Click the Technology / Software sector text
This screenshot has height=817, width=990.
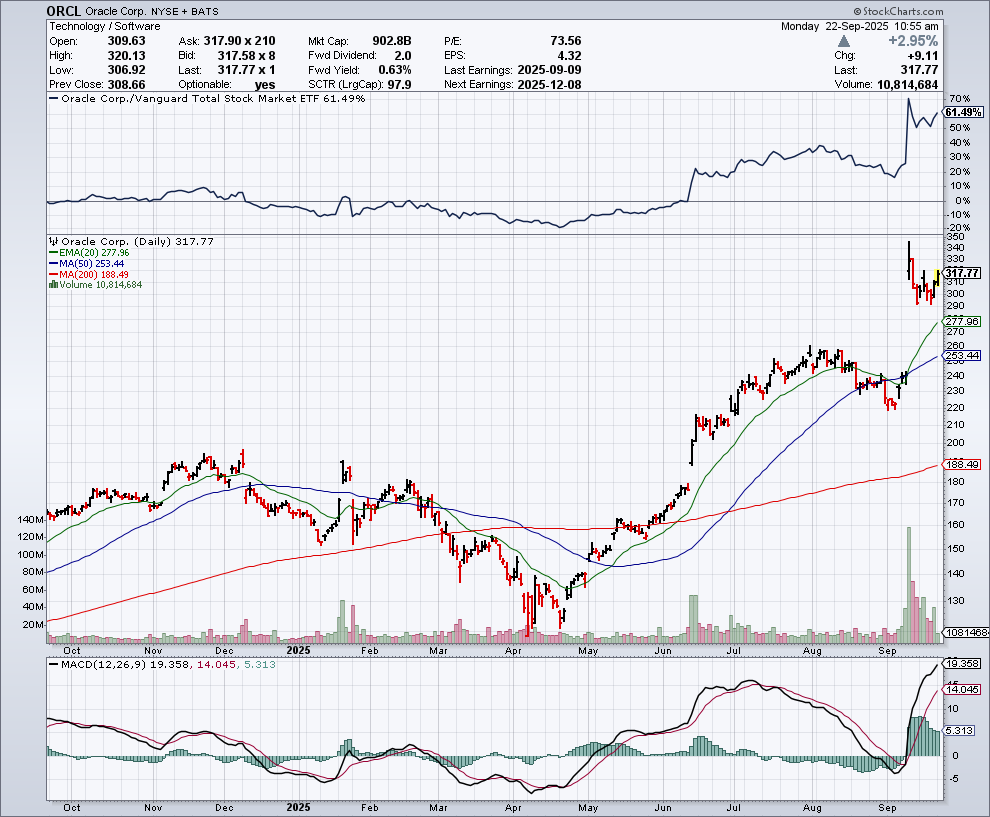pyautogui.click(x=104, y=26)
